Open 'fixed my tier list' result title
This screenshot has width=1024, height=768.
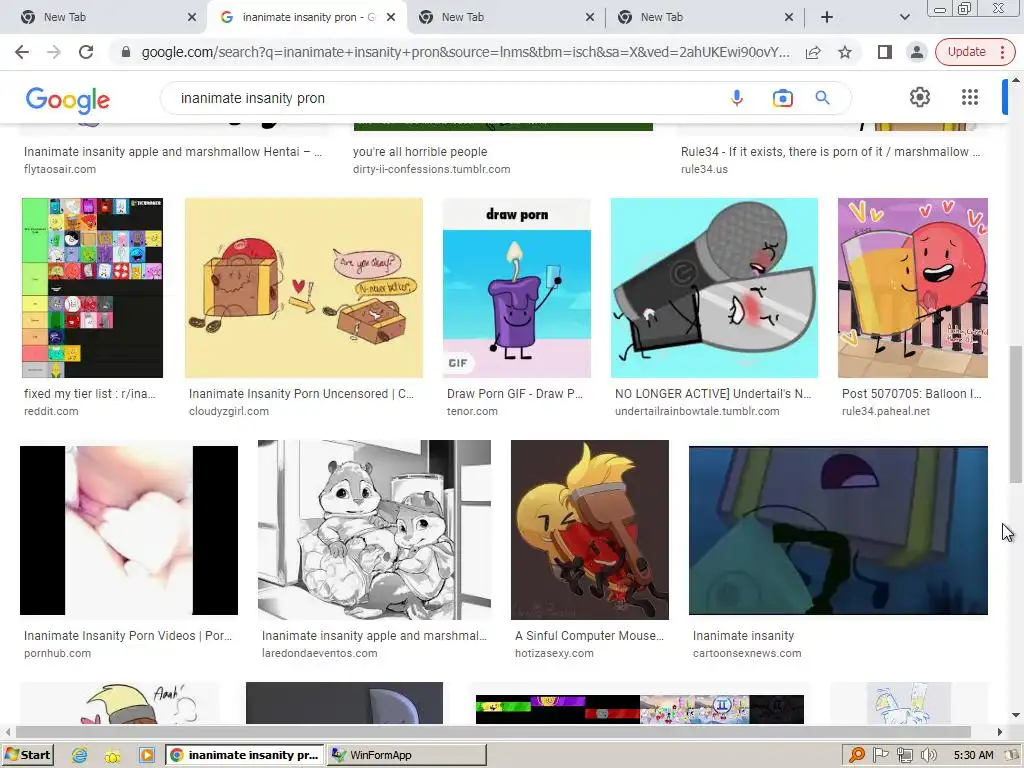tap(89, 394)
